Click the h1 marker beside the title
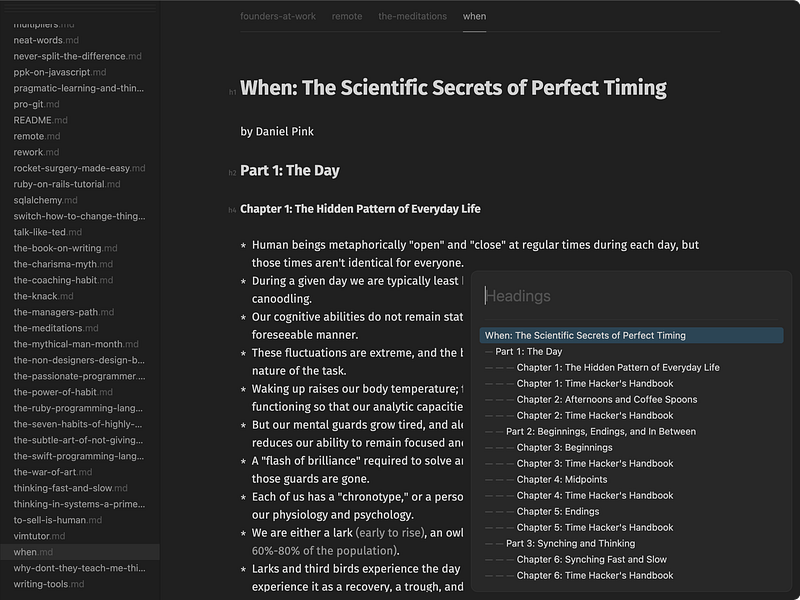Image resolution: width=800 pixels, height=600 pixels. pyautogui.click(x=232, y=92)
